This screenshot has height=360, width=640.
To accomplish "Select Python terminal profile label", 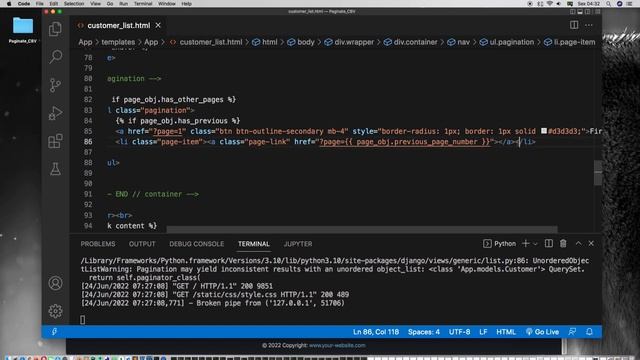I will 505,244.
